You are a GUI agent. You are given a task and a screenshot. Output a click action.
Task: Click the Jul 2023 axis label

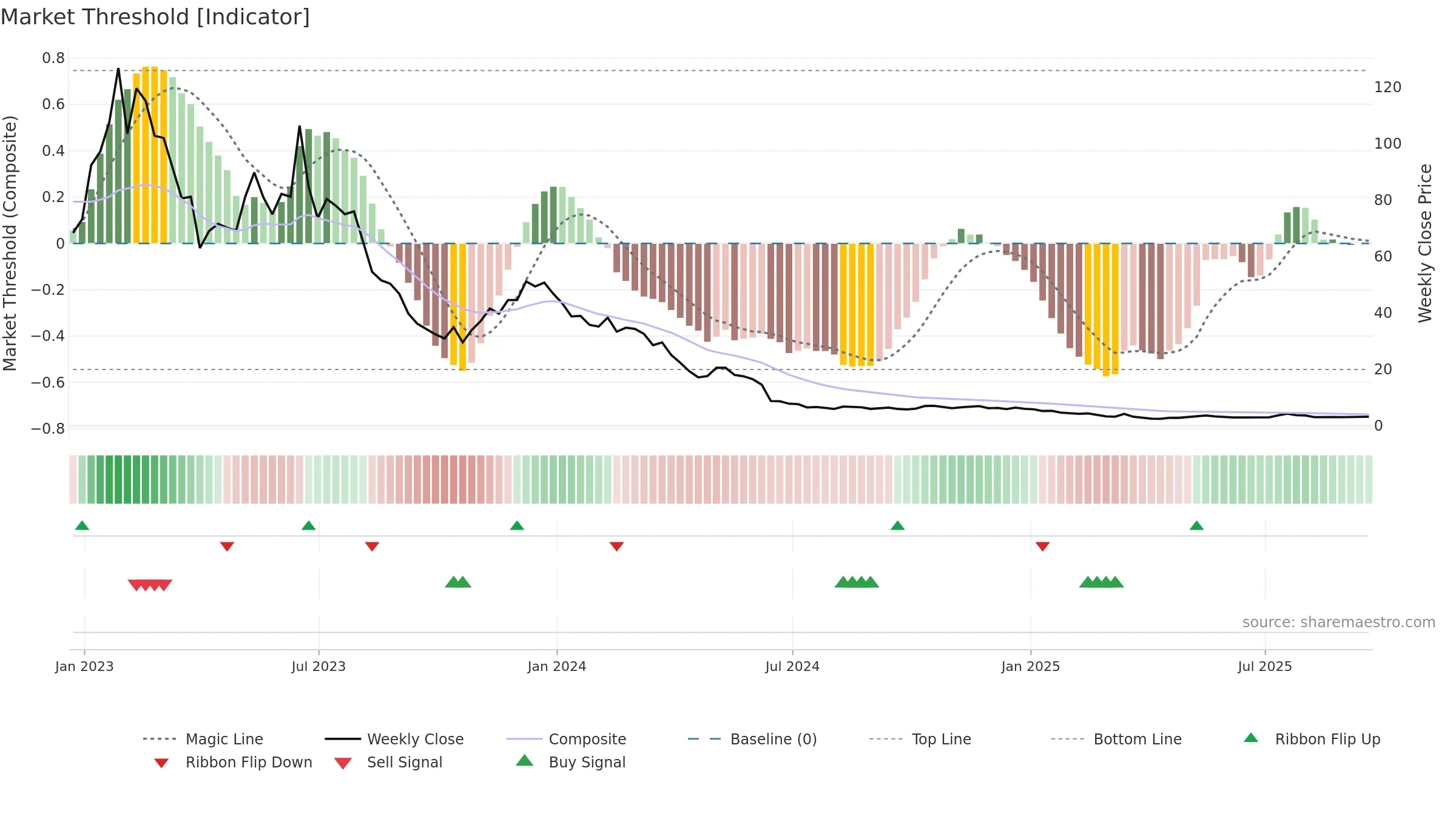tap(318, 666)
